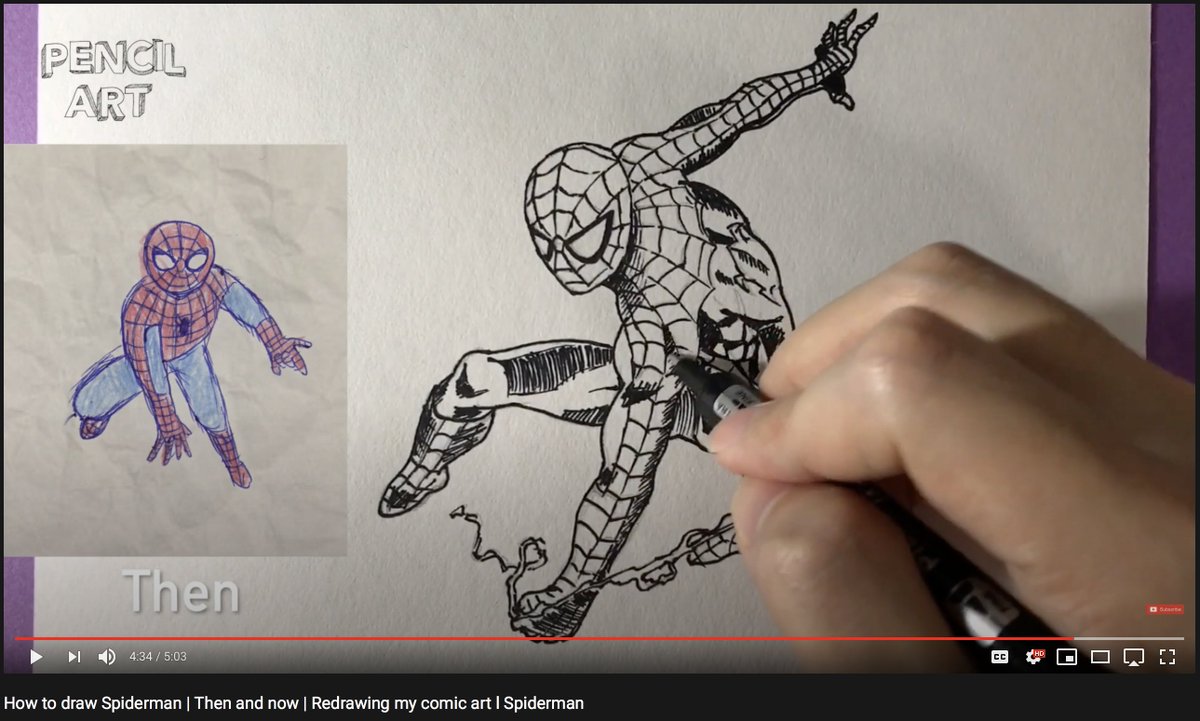This screenshot has width=1200, height=721.
Task: Open the video settings gear
Action: (1034, 657)
